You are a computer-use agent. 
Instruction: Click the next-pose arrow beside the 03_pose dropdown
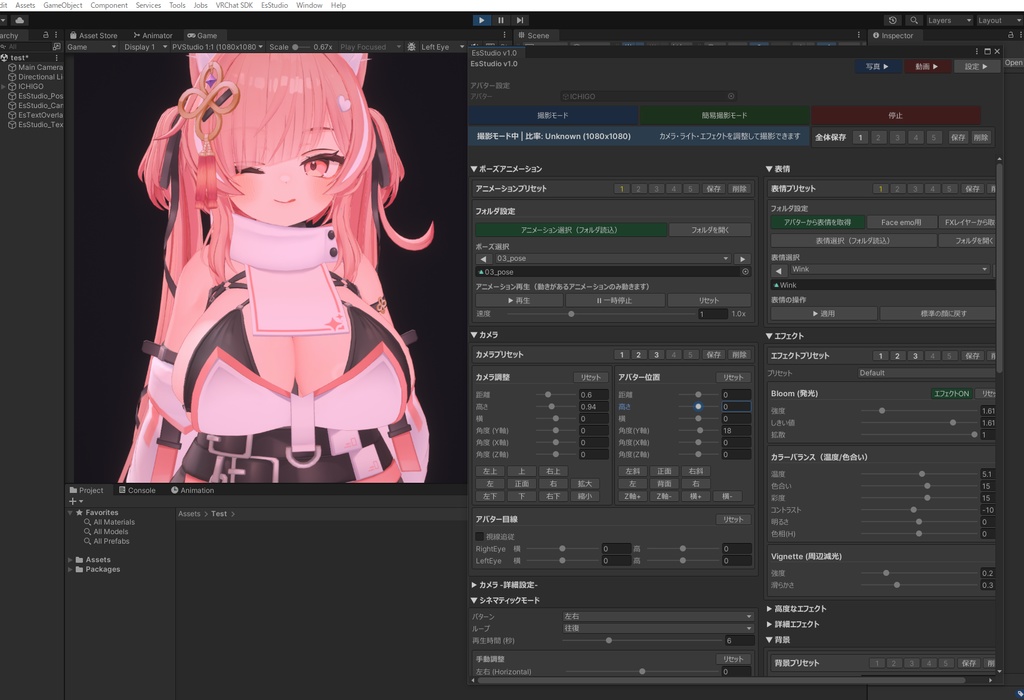click(x=742, y=258)
